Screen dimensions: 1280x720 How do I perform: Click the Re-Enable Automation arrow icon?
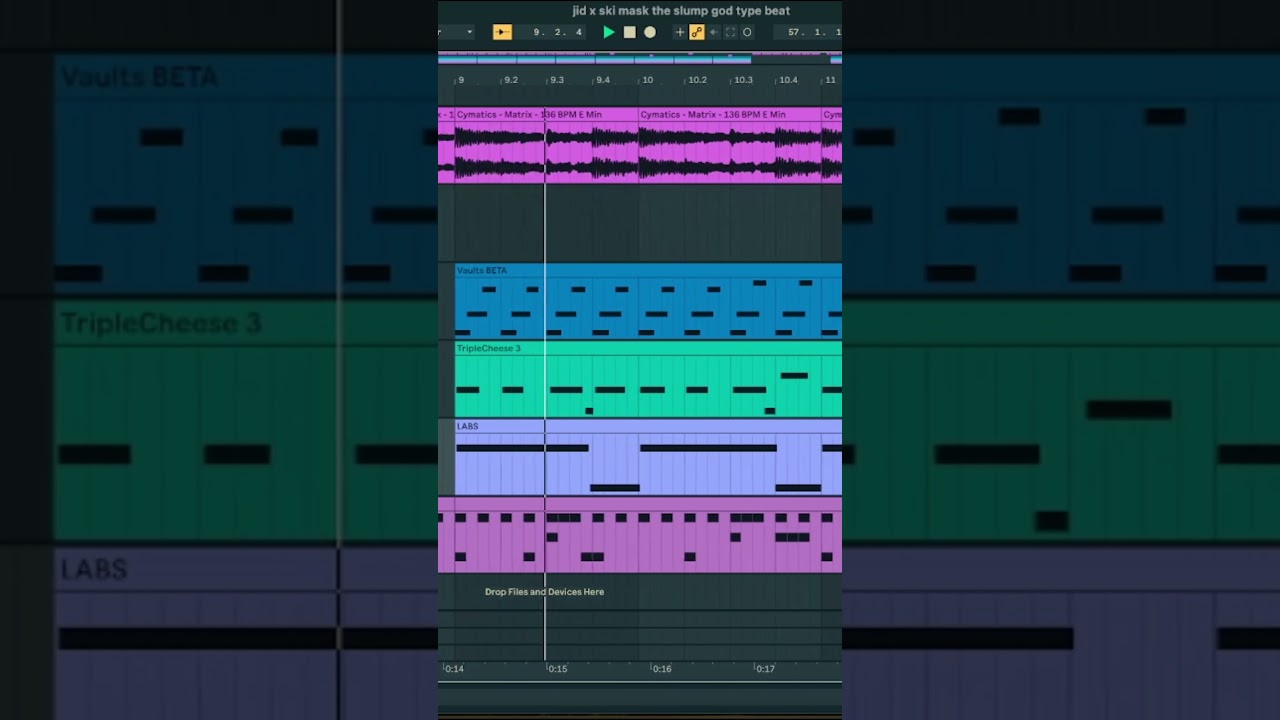pos(714,32)
